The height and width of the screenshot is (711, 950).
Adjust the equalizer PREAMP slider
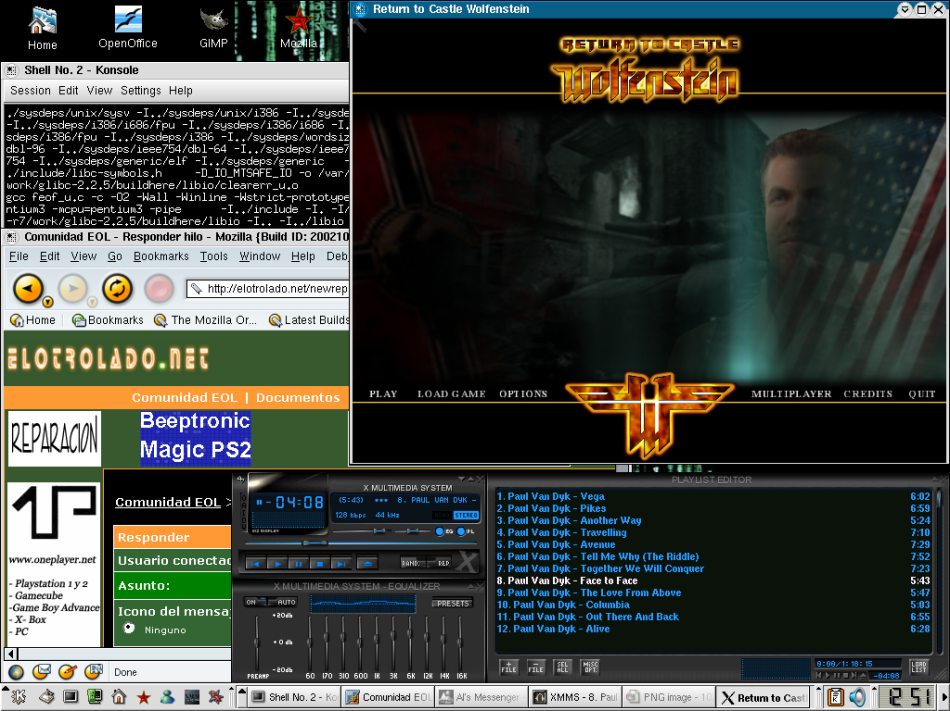pos(258,643)
